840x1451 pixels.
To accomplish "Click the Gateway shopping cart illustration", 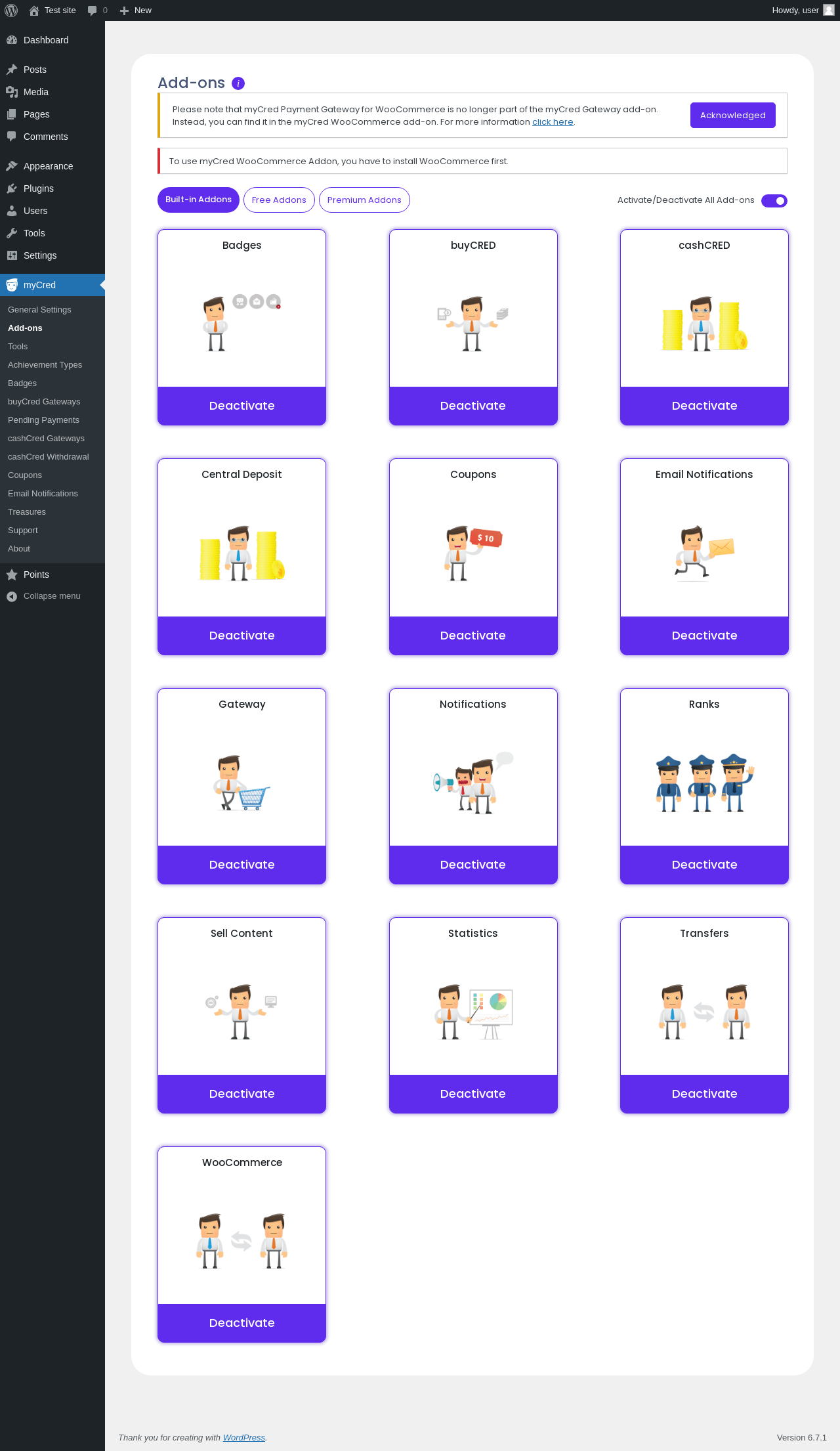I will (x=241, y=783).
